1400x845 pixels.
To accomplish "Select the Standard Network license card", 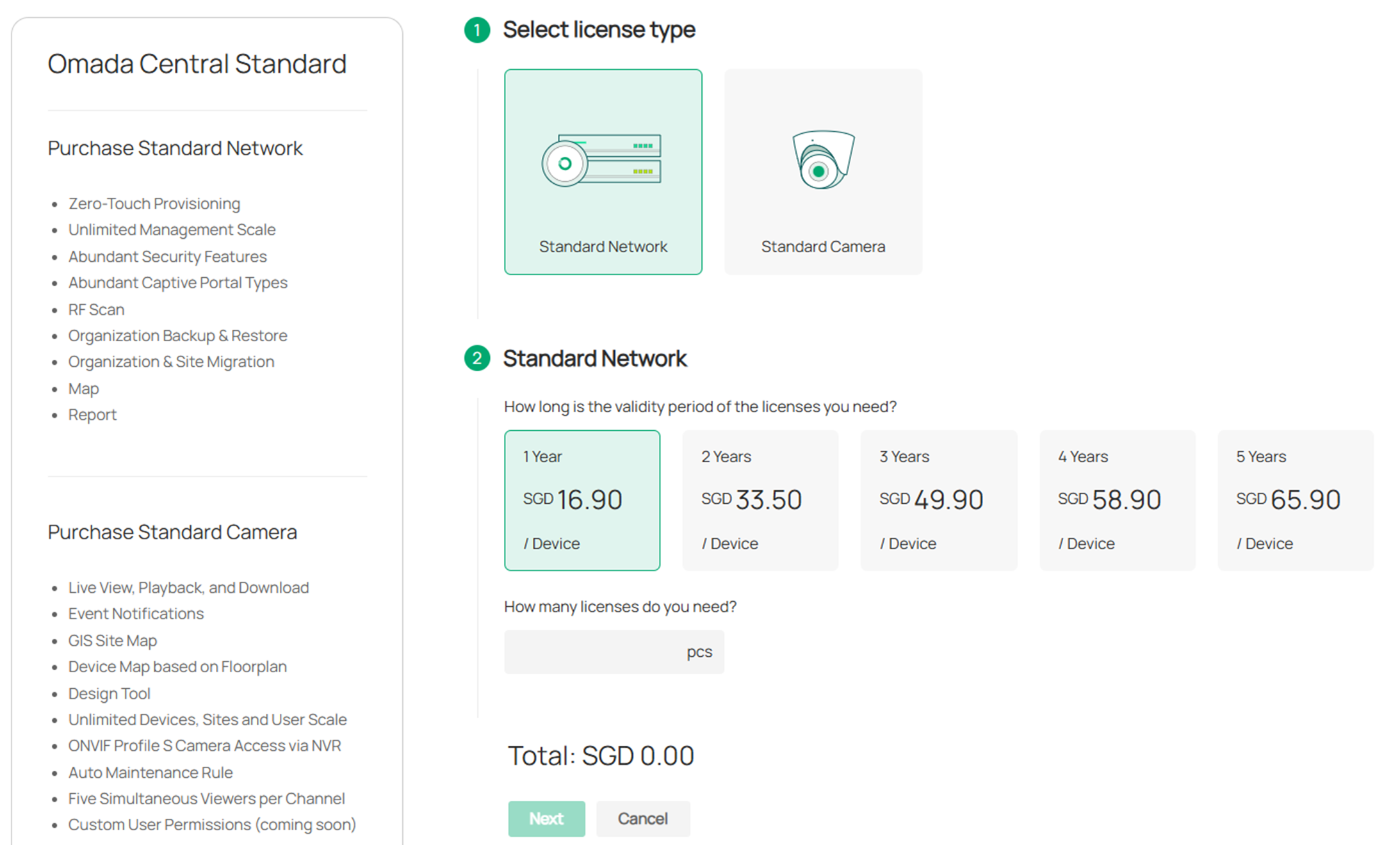I will [603, 172].
